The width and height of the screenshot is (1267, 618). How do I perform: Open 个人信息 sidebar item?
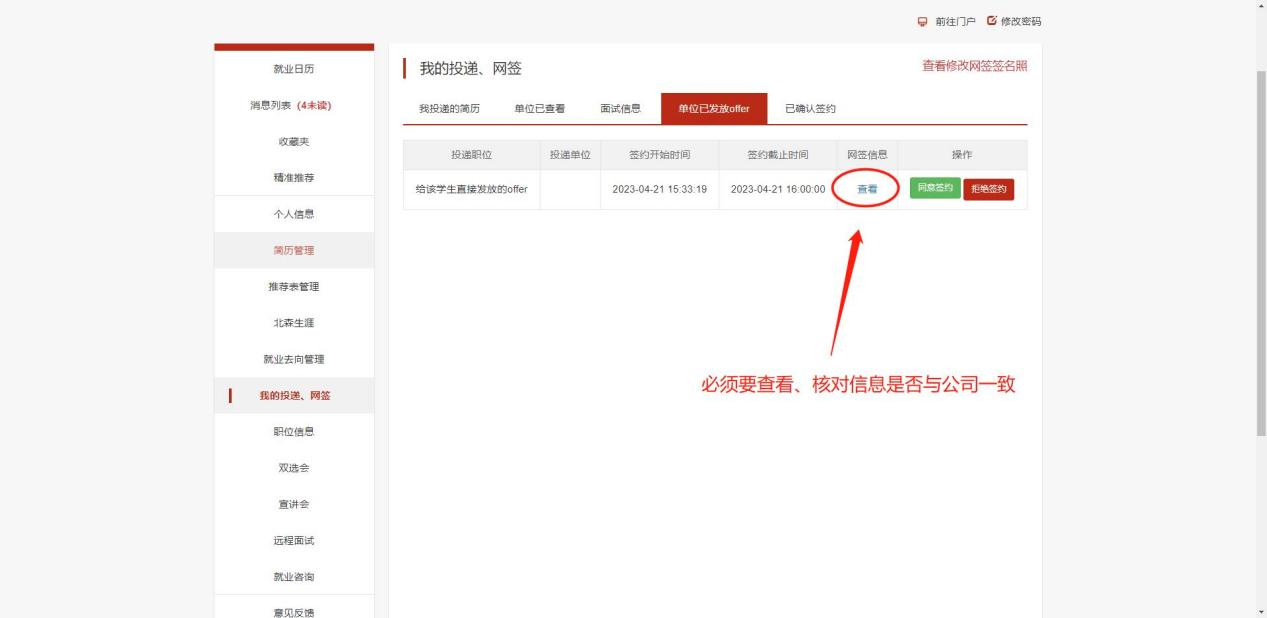tap(294, 214)
